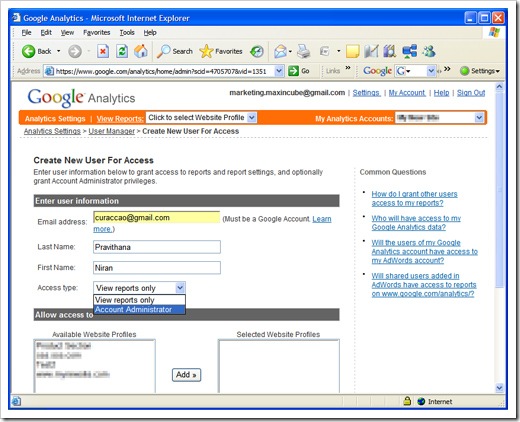520x422 pixels.
Task: Click the header Settings link
Action: 366,93
